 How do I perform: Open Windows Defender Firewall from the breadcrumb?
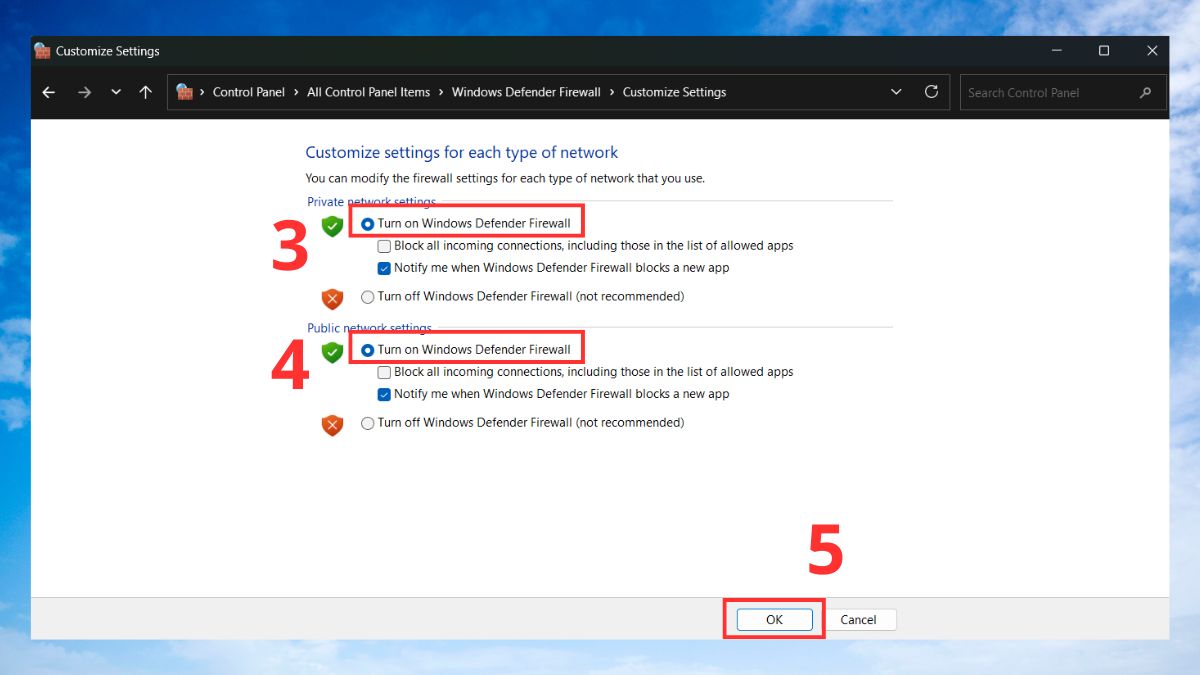pyautogui.click(x=526, y=91)
